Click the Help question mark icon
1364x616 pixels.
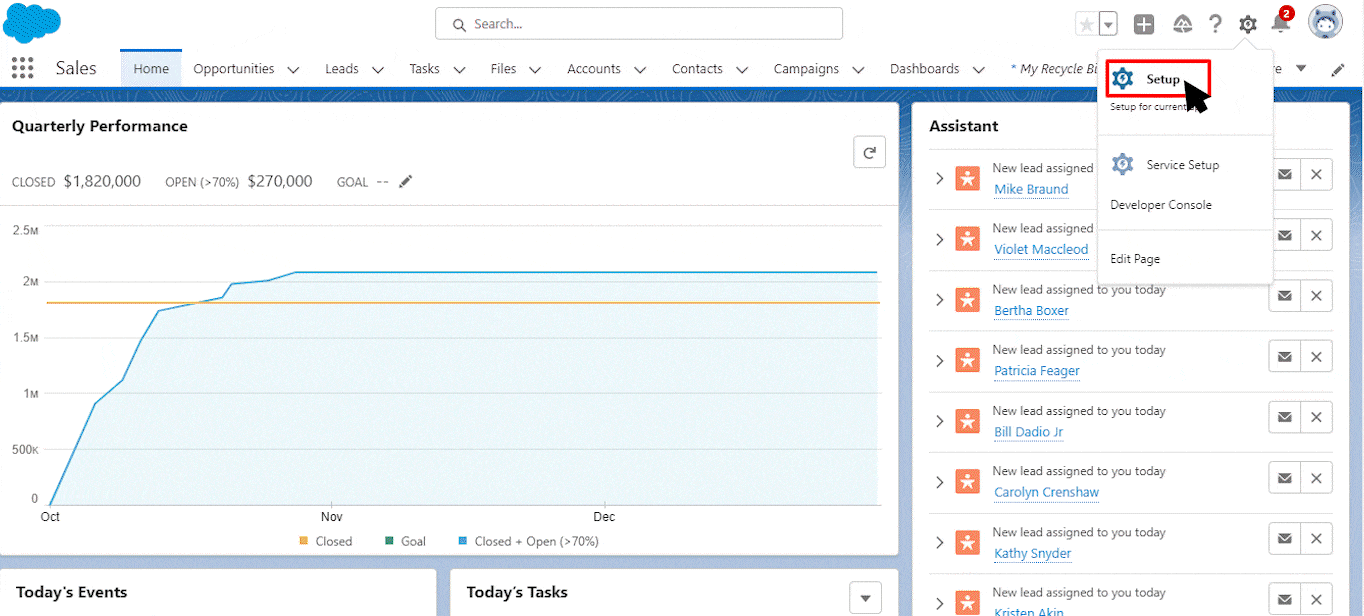click(x=1215, y=24)
